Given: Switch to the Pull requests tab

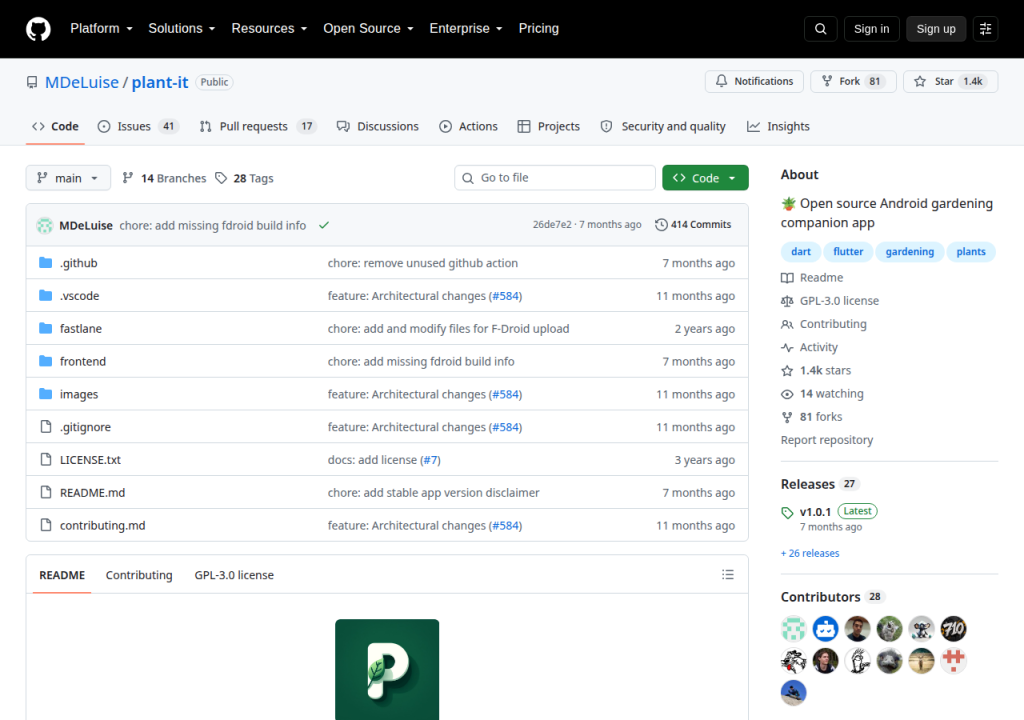Looking at the screenshot, I should [x=258, y=126].
